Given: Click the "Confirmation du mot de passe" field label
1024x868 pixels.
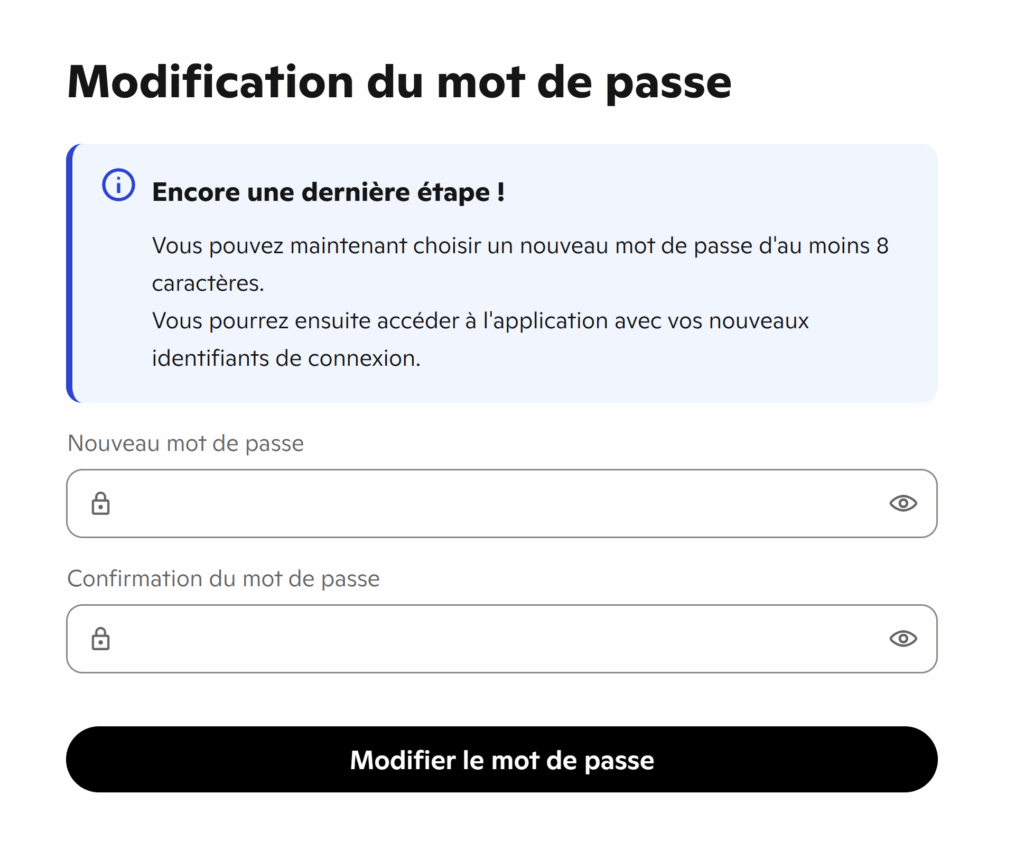Looking at the screenshot, I should click(224, 578).
